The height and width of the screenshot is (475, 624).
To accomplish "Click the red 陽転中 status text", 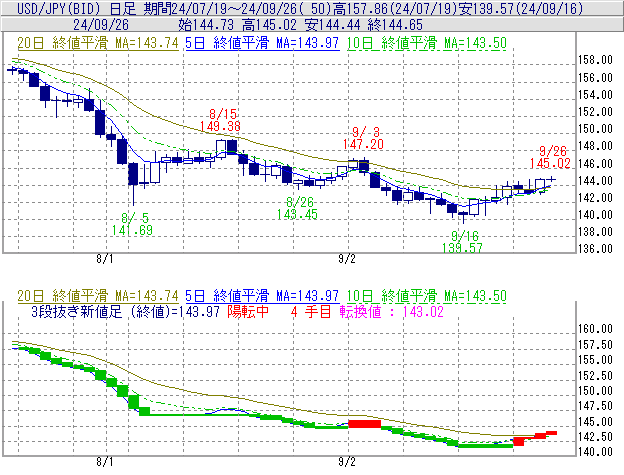I will (x=248, y=311).
